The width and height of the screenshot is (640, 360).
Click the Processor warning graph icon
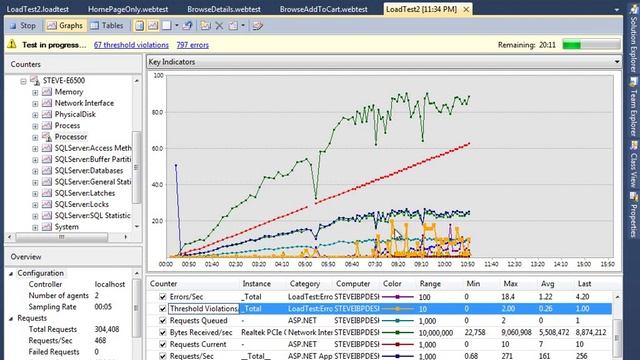click(x=47, y=137)
